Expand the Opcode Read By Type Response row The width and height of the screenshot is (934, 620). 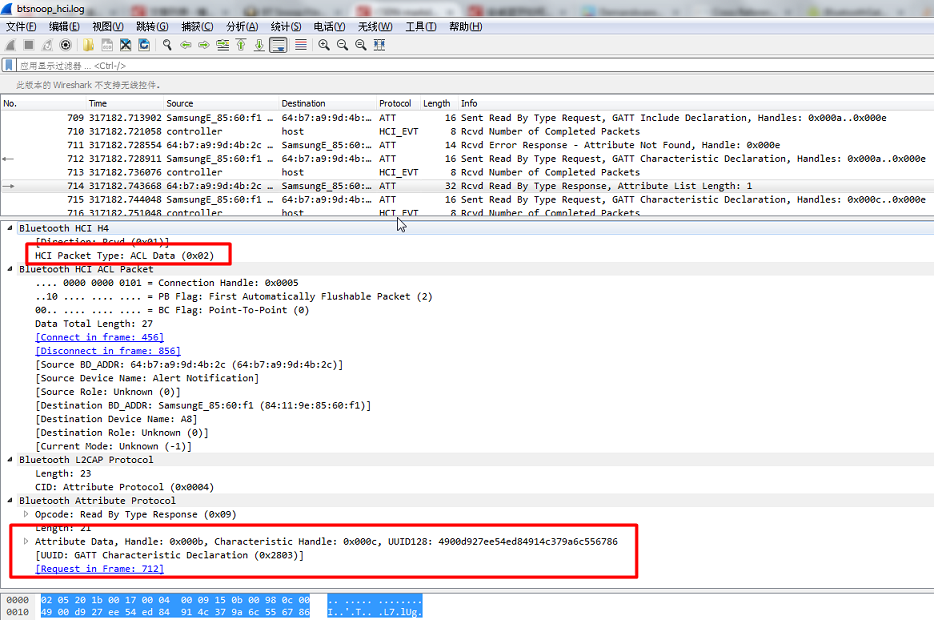[26, 514]
